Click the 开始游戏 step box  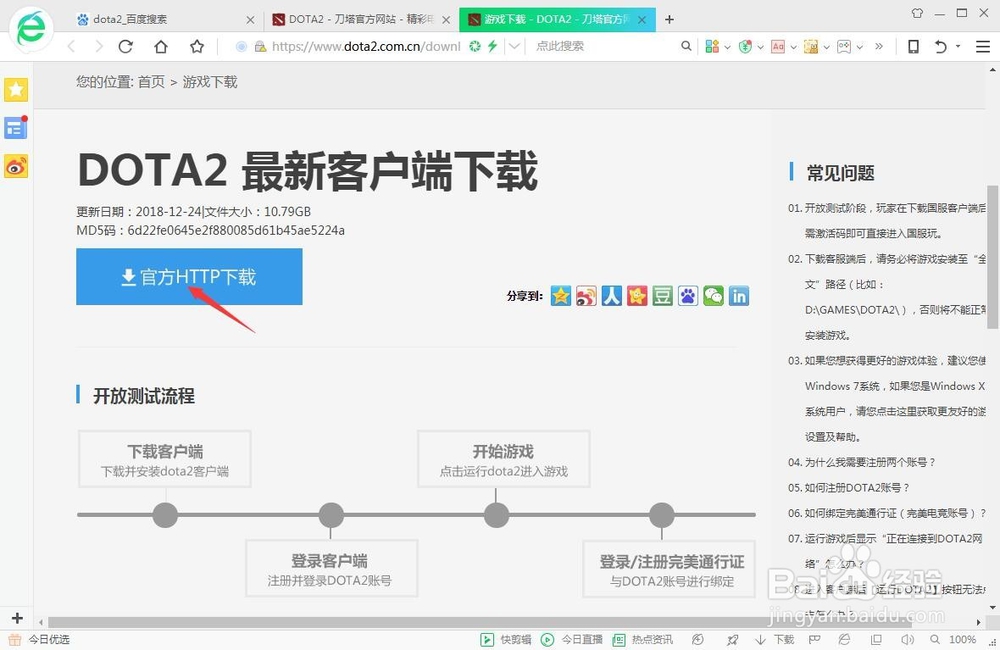(x=503, y=459)
